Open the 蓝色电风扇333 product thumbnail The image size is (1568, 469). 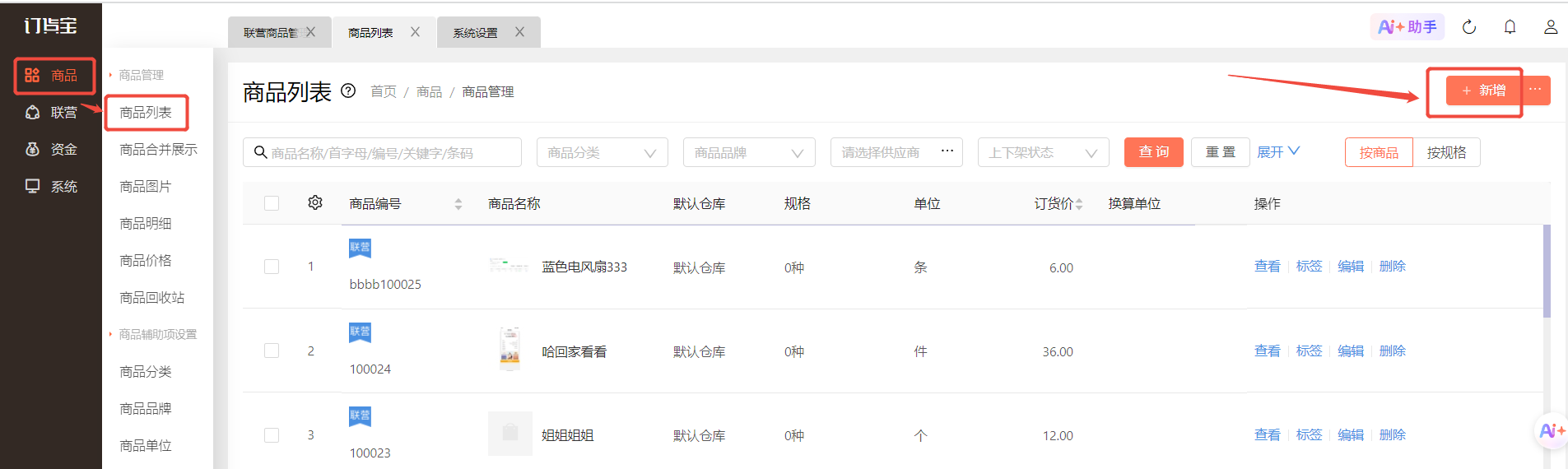tap(509, 266)
